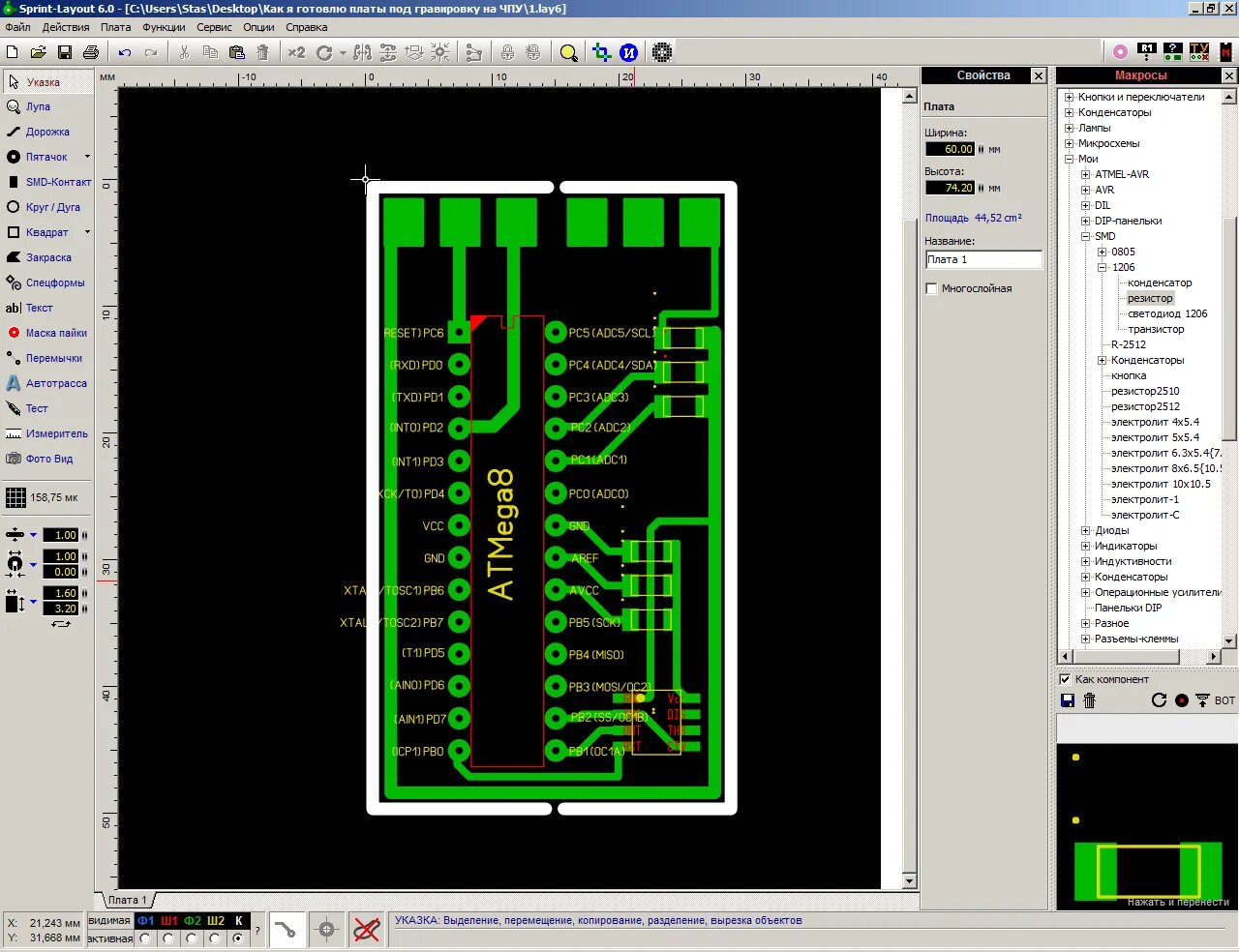Click the pink ring icon on right toolbar
Screen dimensions: 1239x952
point(1120,52)
